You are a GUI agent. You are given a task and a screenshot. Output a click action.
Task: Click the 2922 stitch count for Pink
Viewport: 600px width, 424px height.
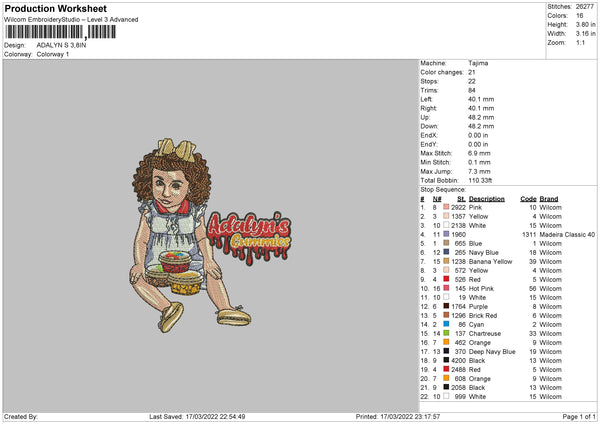click(x=458, y=207)
